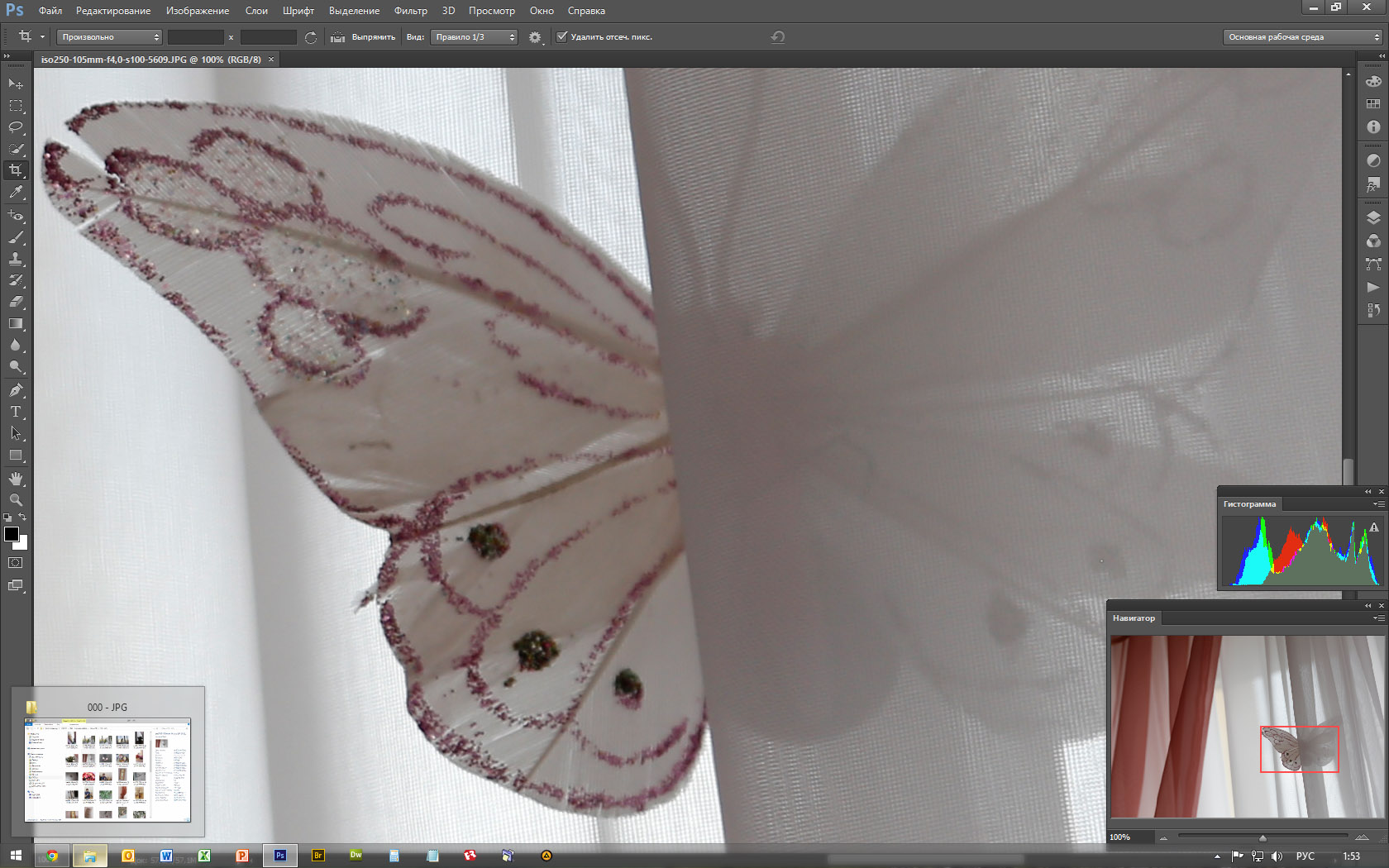The image size is (1389, 868).
Task: Select the Gradient tool
Action: [16, 324]
